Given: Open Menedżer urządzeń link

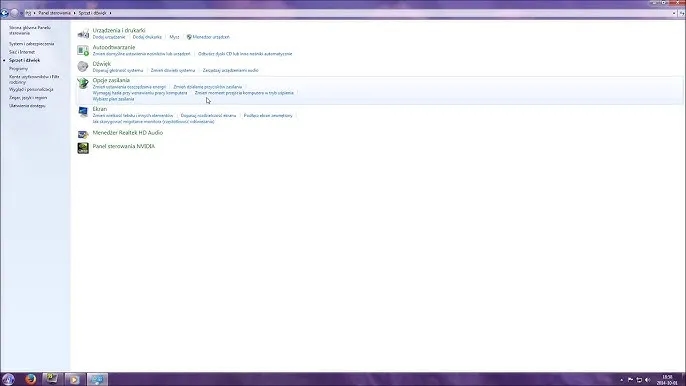Looking at the screenshot, I should (211, 37).
